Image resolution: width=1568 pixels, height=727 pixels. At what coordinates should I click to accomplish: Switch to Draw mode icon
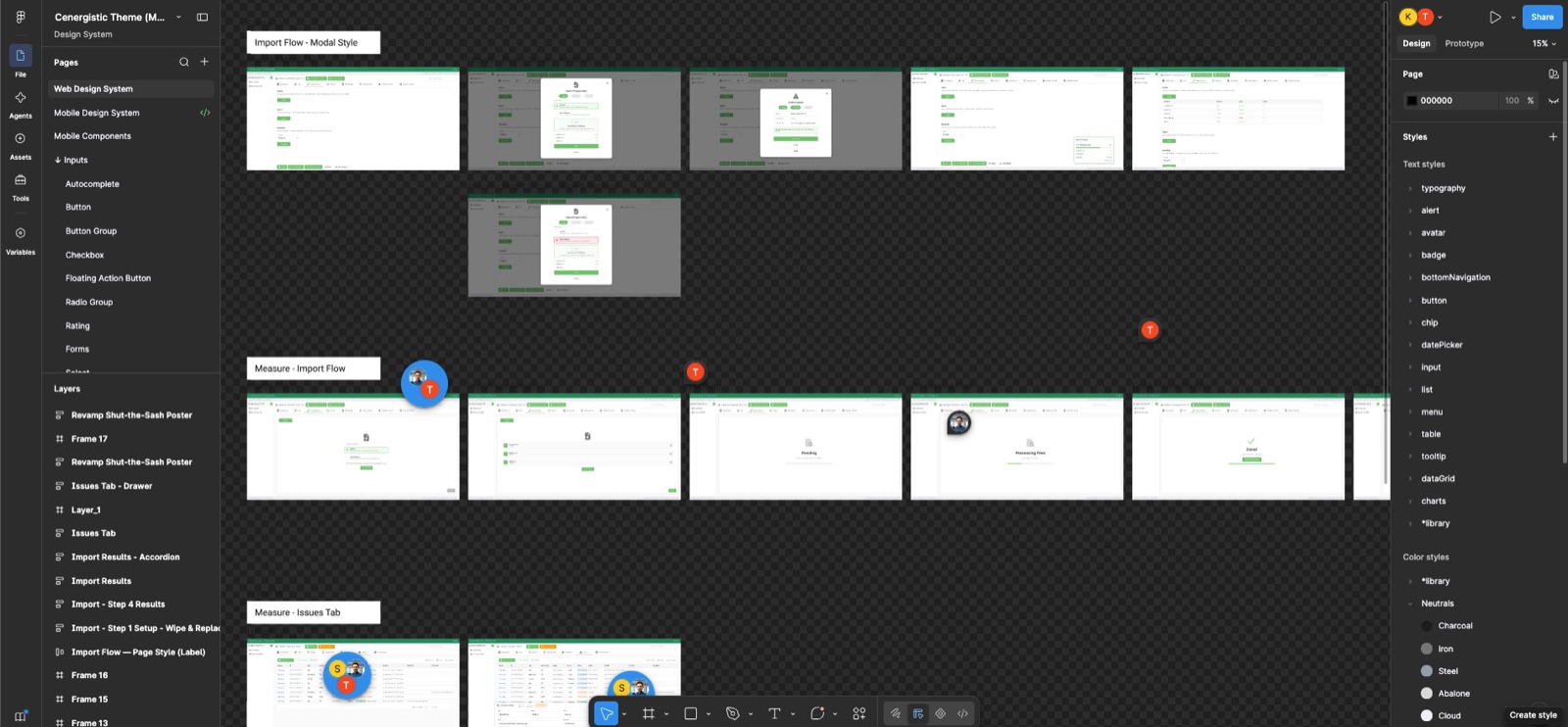coord(895,713)
